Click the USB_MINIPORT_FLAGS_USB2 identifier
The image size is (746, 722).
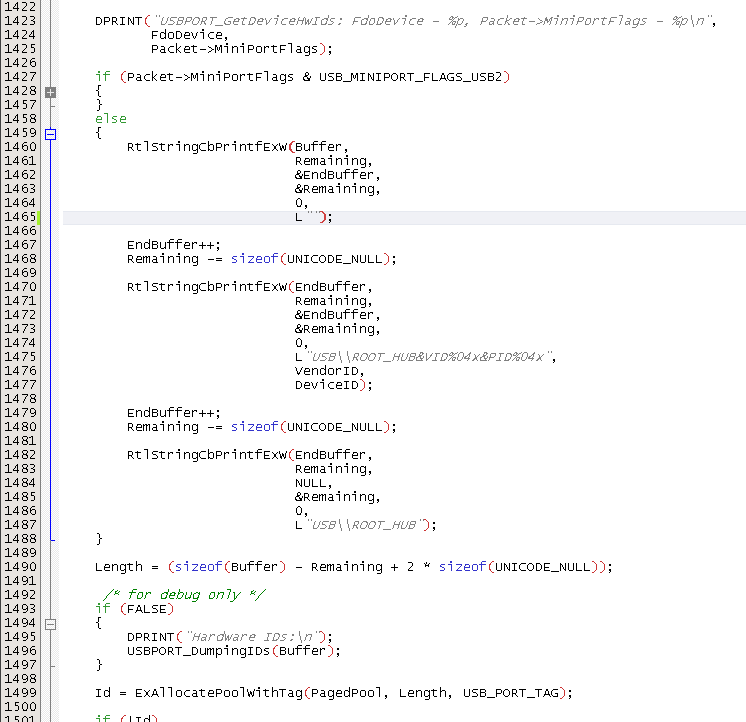coord(410,77)
